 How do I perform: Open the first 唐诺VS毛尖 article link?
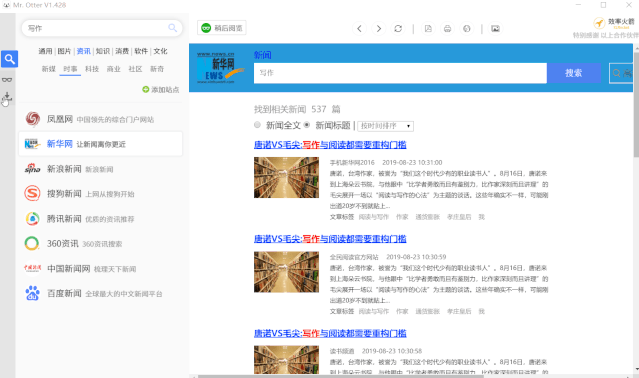pos(330,145)
